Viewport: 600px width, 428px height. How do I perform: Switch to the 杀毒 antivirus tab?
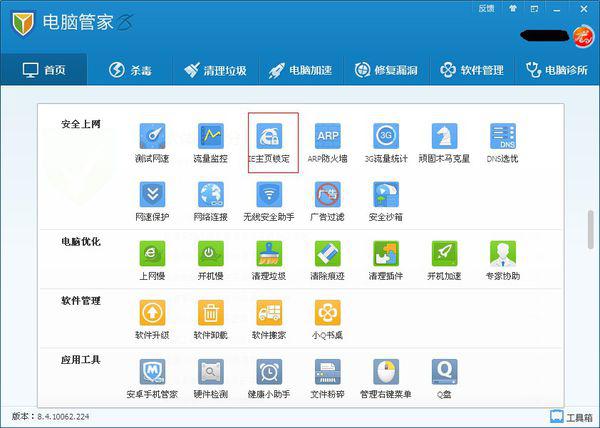[130, 70]
